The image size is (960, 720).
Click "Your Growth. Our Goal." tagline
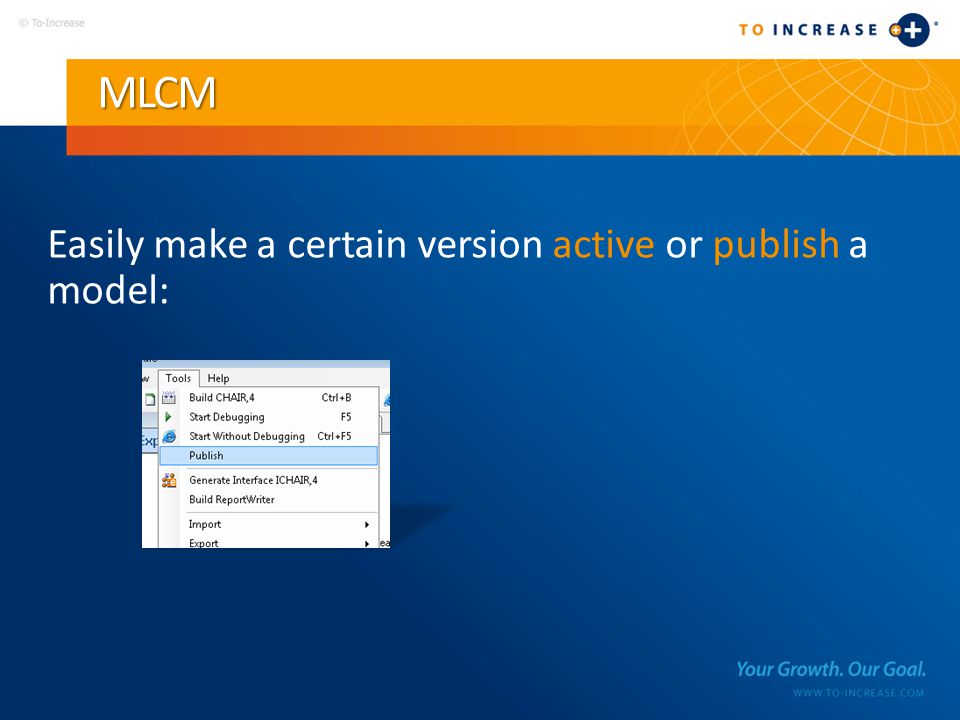tap(831, 669)
